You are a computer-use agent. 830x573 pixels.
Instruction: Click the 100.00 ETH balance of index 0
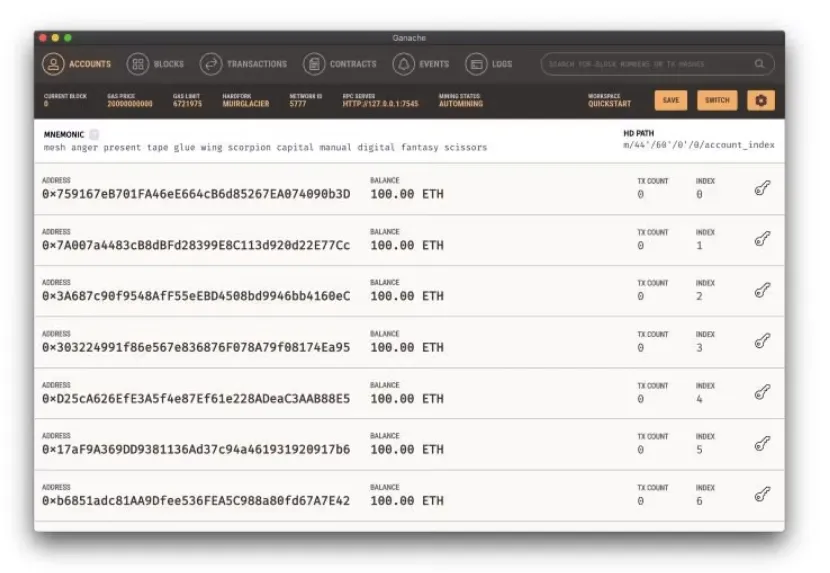(407, 194)
